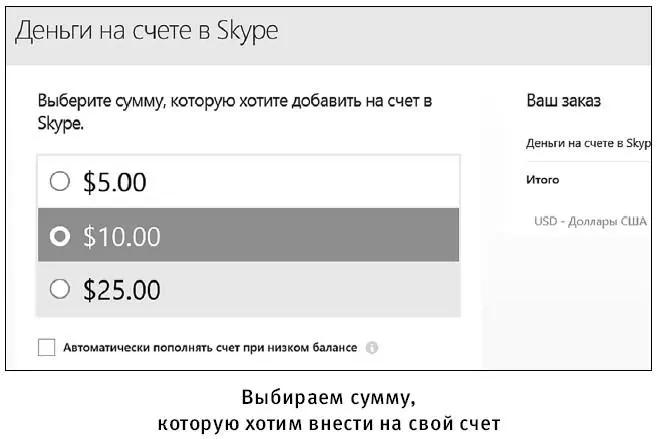Click the 'Ваш заказ' heading
Screen dimensions: 657x439
pos(564,101)
